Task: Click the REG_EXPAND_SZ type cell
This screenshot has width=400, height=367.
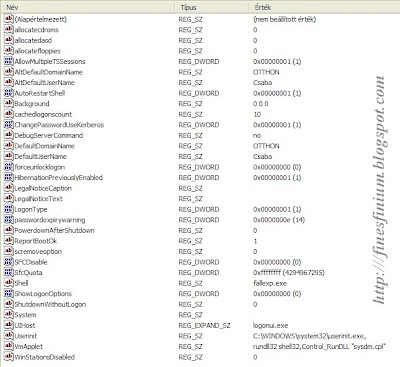Action: pos(204,325)
